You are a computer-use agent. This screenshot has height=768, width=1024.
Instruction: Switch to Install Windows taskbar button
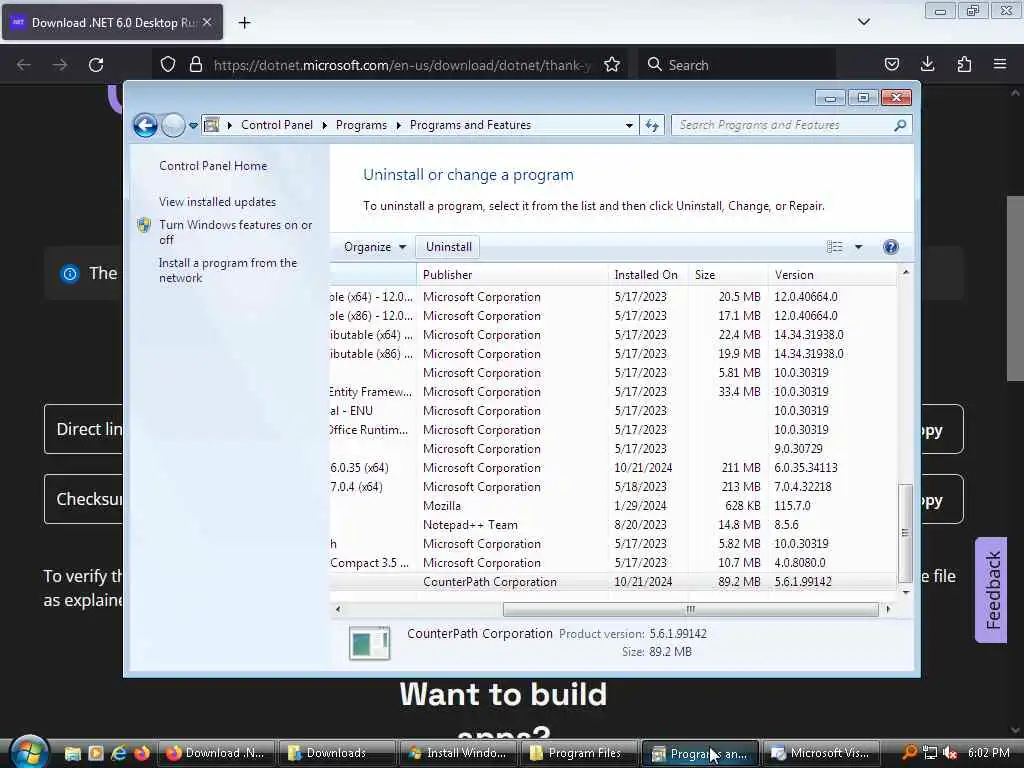tap(458, 753)
